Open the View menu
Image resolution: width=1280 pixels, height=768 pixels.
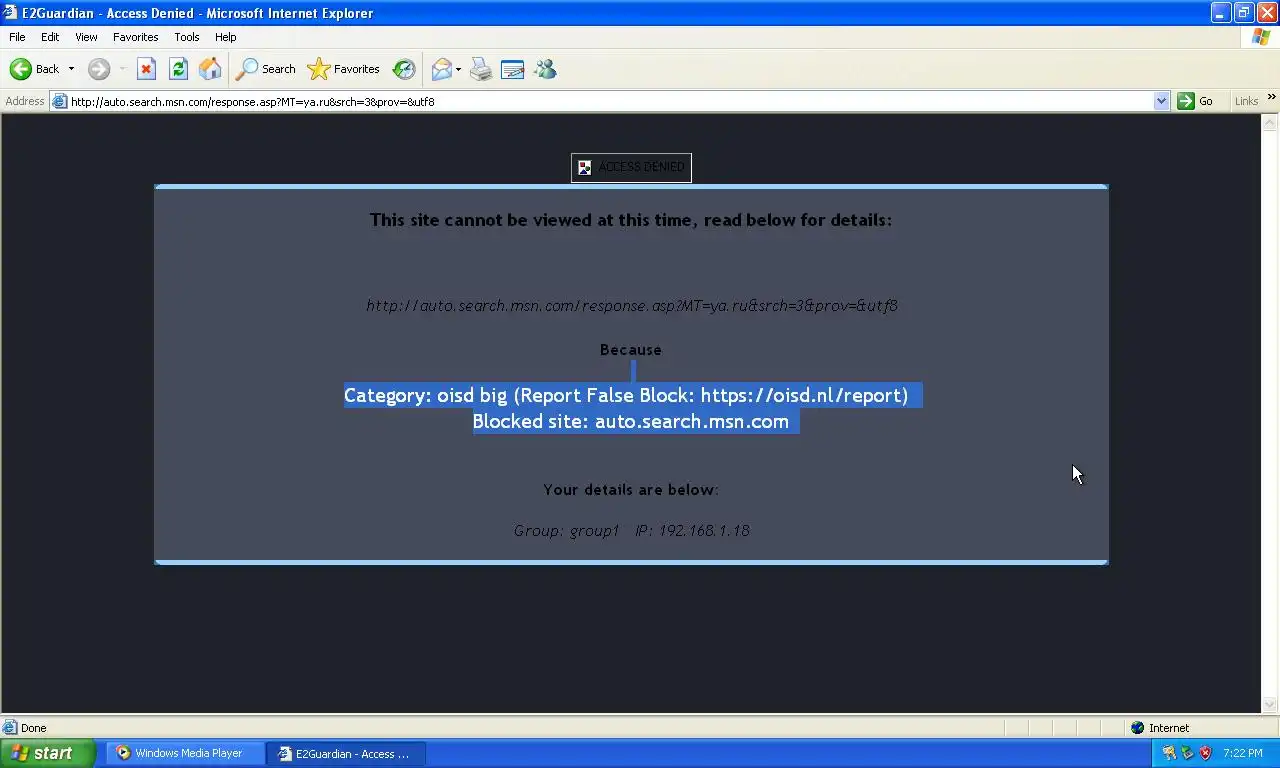tap(86, 37)
